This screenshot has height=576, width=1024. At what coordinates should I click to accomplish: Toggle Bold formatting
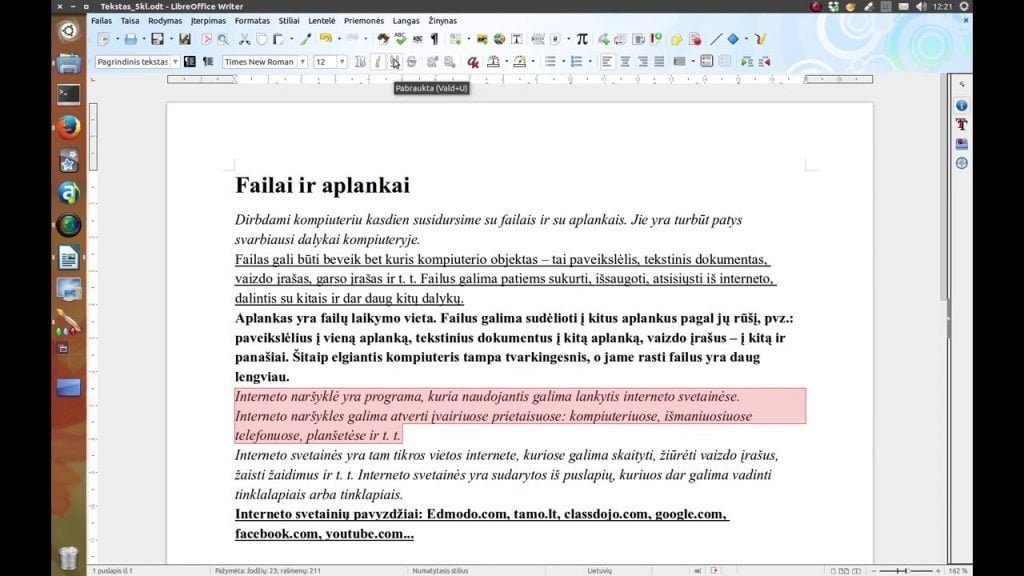pos(360,62)
